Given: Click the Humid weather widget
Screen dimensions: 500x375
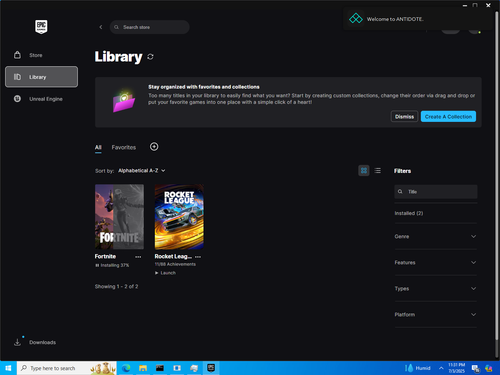Looking at the screenshot, I should click(x=418, y=368).
